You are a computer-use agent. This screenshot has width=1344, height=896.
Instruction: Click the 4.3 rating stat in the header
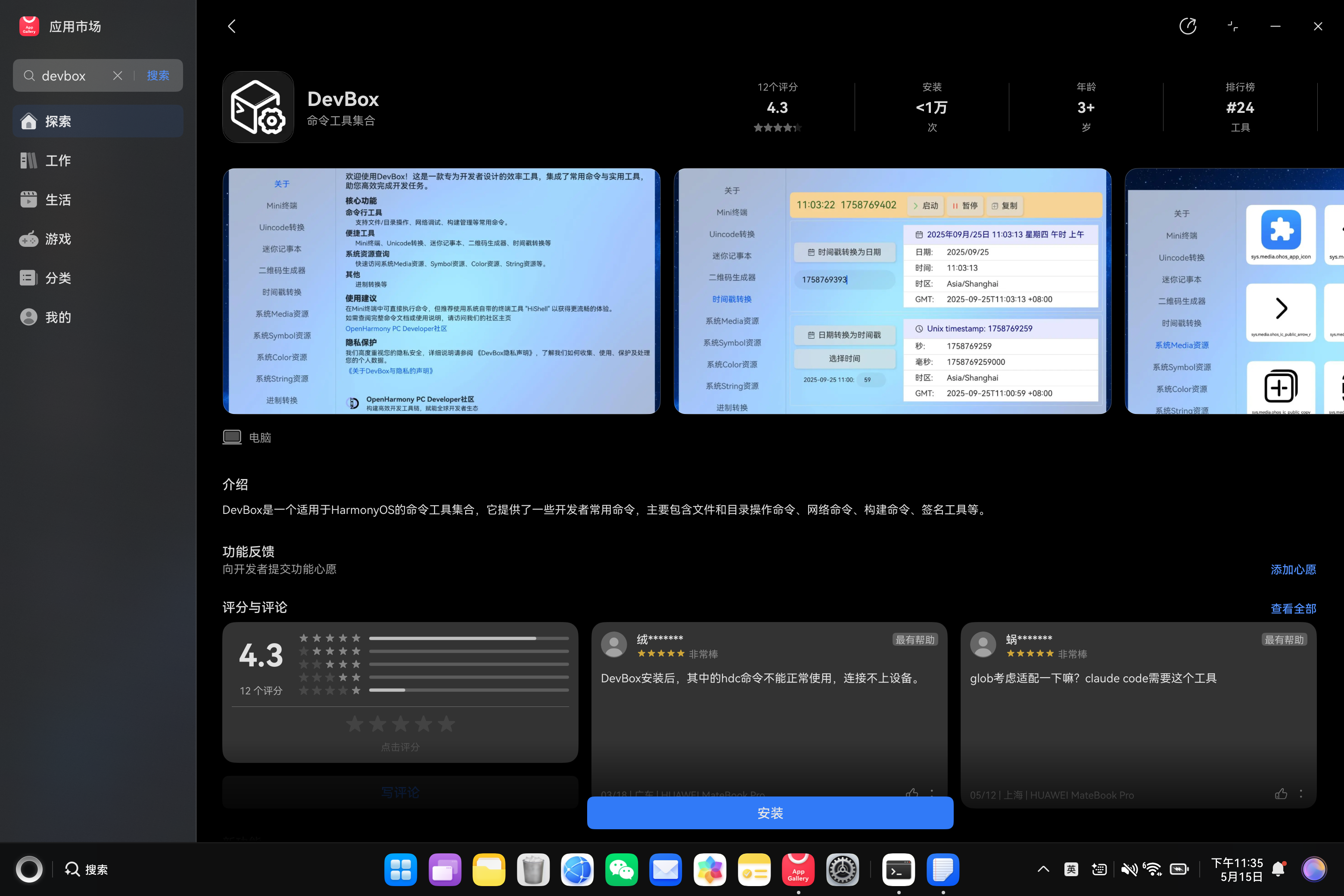pyautogui.click(x=777, y=107)
